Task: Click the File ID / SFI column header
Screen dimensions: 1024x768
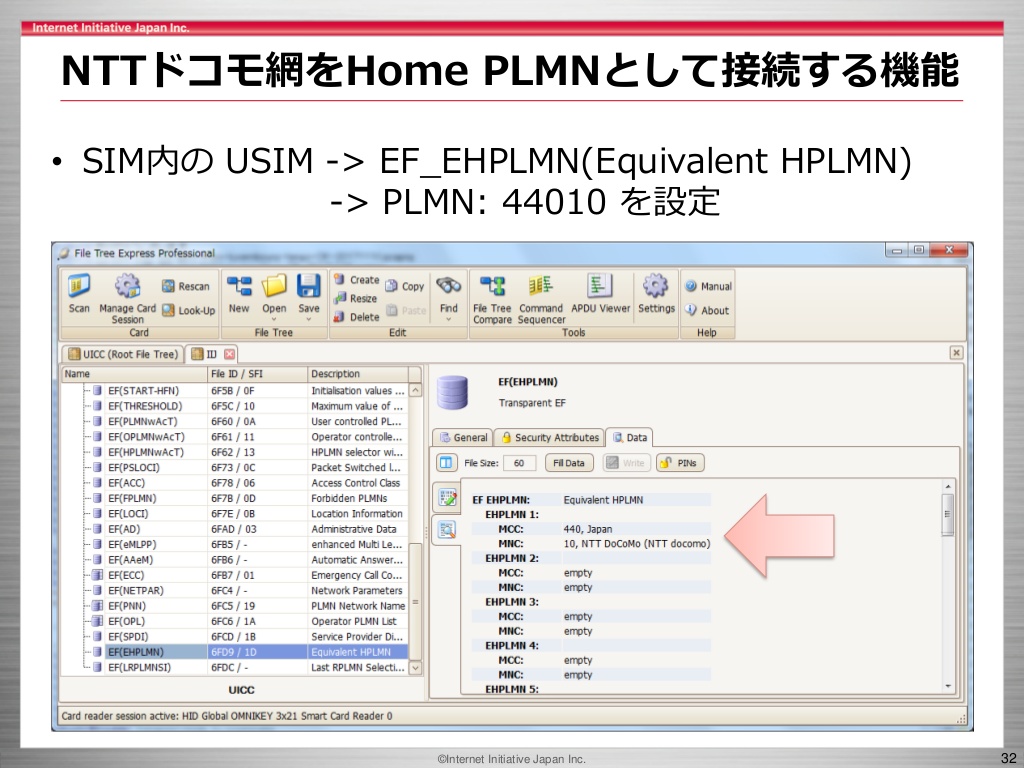Action: coord(257,374)
